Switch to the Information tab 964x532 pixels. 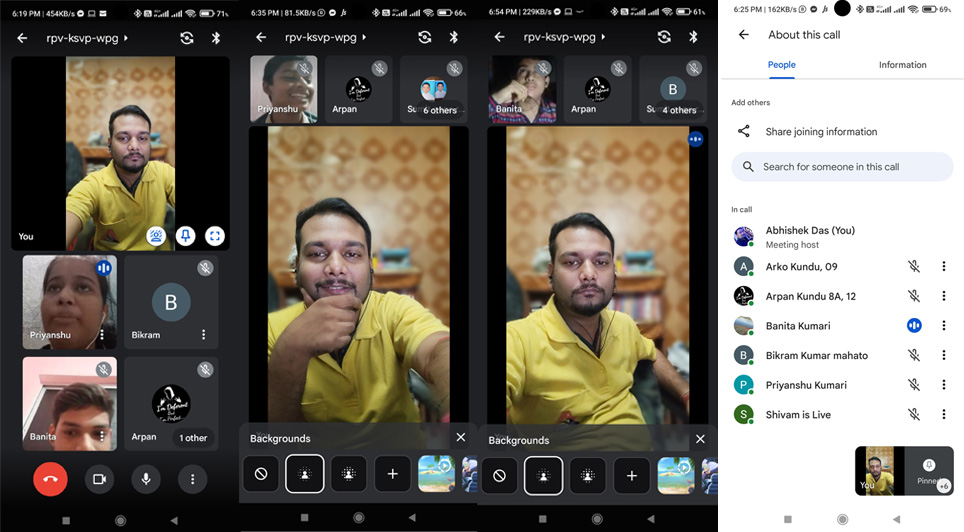pyautogui.click(x=902, y=65)
